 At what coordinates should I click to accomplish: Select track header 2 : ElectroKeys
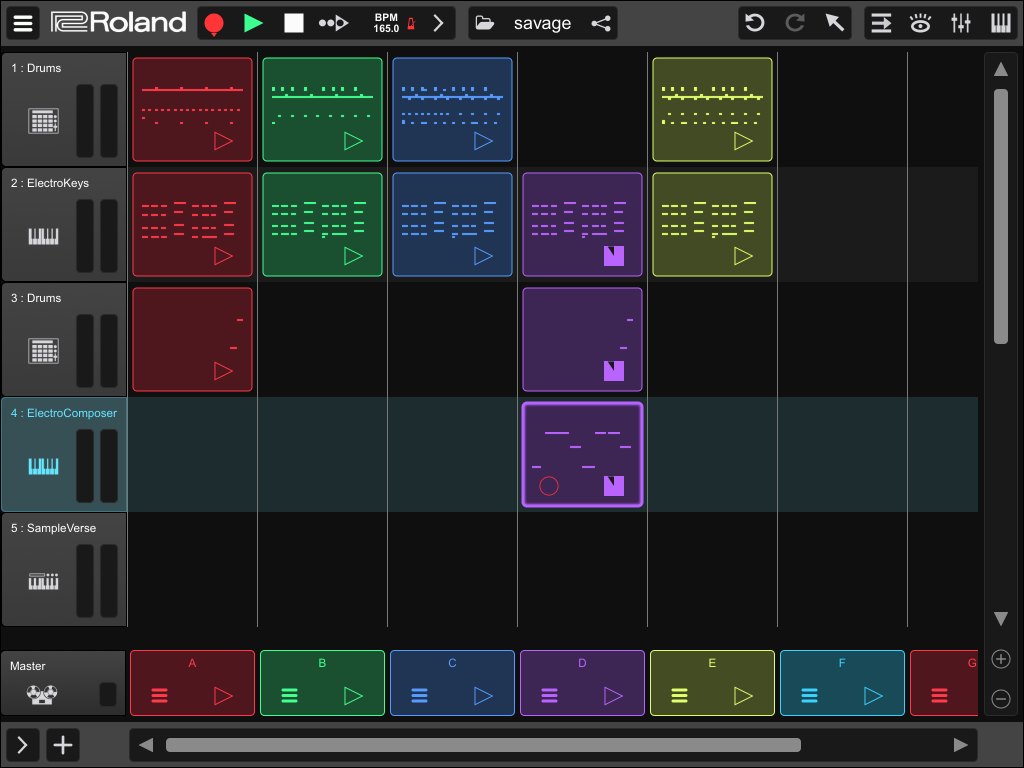64,224
